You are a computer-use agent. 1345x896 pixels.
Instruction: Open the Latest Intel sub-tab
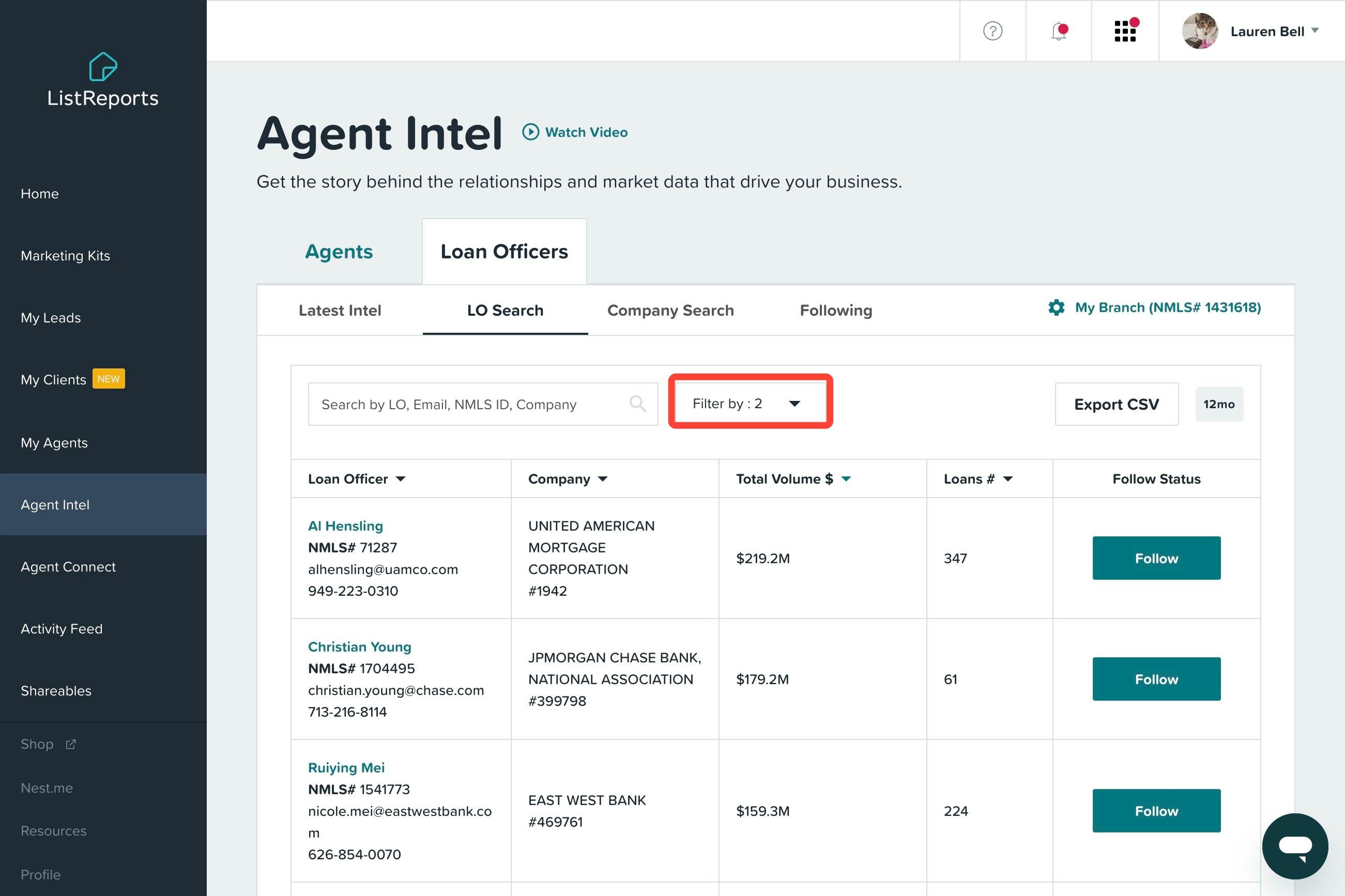pyautogui.click(x=340, y=310)
